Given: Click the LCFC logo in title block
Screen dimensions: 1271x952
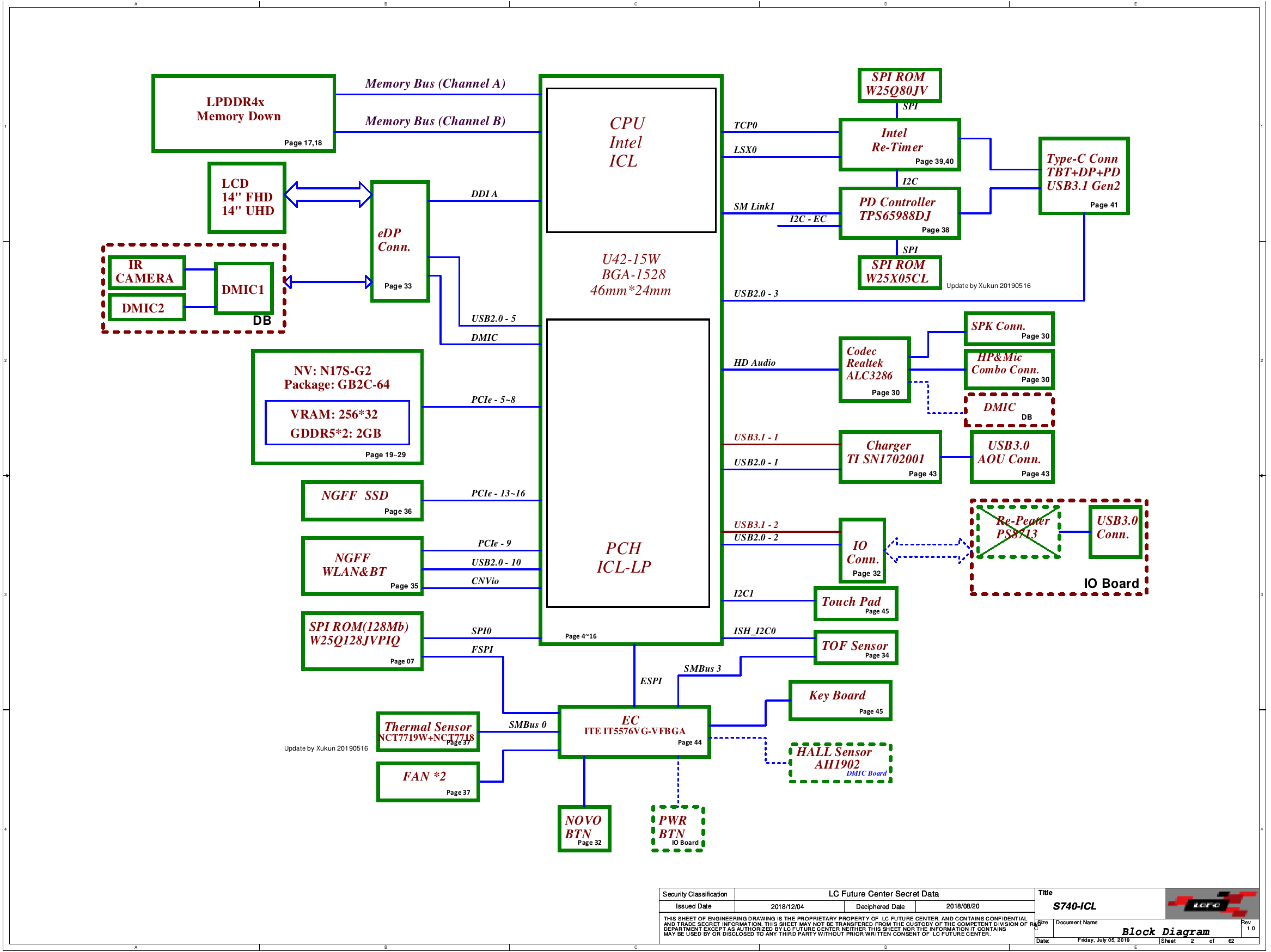Looking at the screenshot, I should click(x=1209, y=905).
